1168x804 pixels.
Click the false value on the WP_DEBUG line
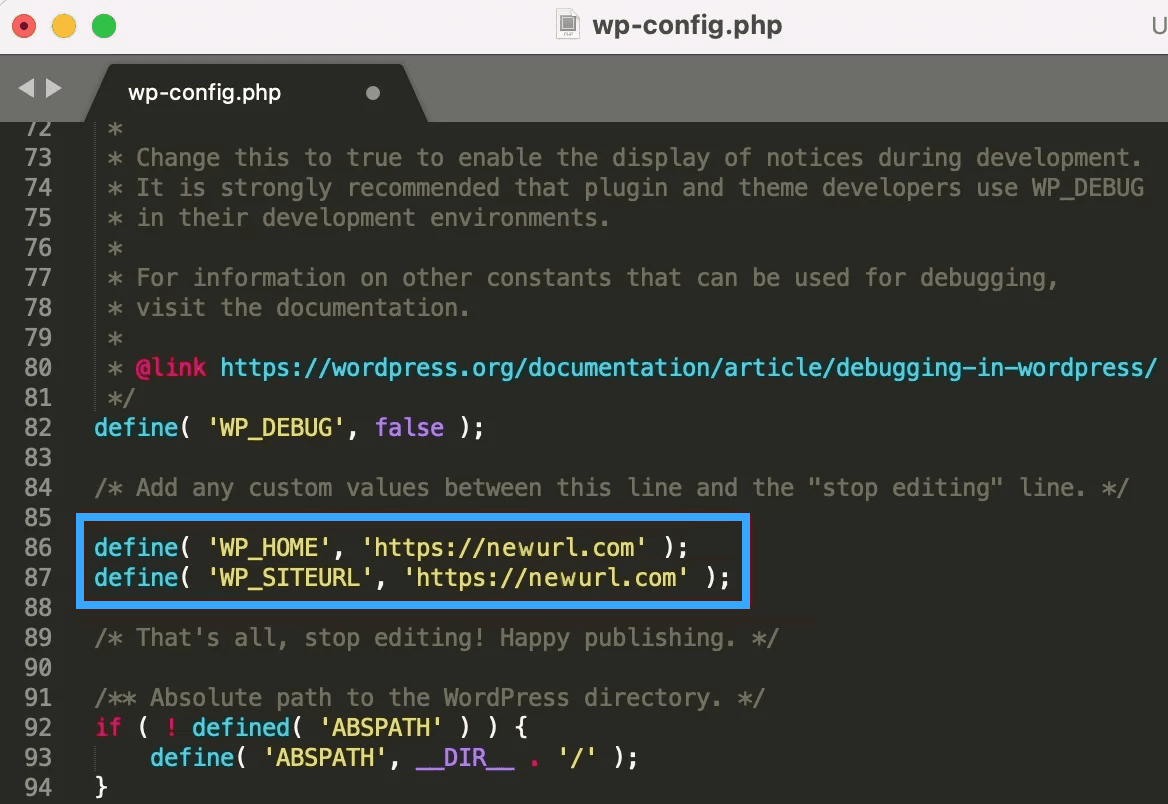pos(409,427)
